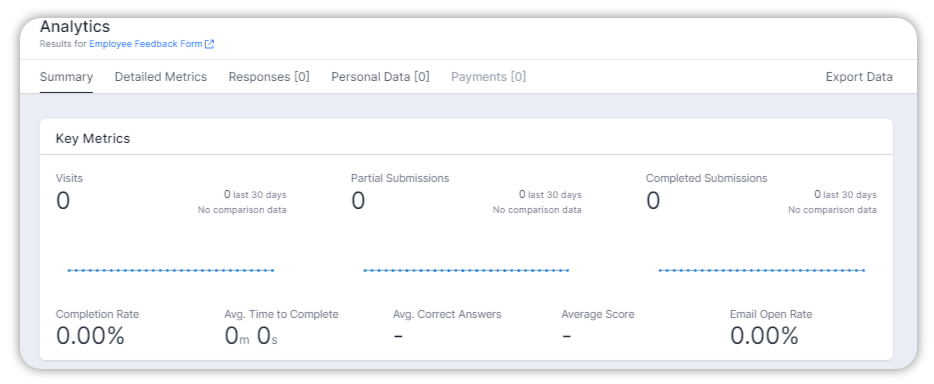Open the Employee Feedback Form link
934x384 pixels.
(146, 43)
